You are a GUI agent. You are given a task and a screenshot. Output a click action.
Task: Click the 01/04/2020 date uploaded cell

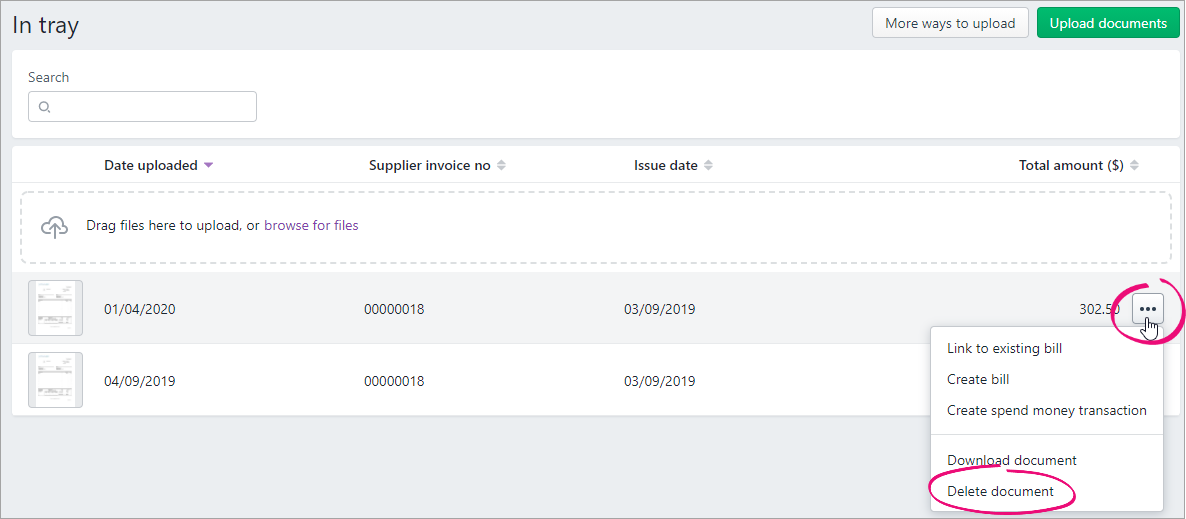pyautogui.click(x=140, y=309)
